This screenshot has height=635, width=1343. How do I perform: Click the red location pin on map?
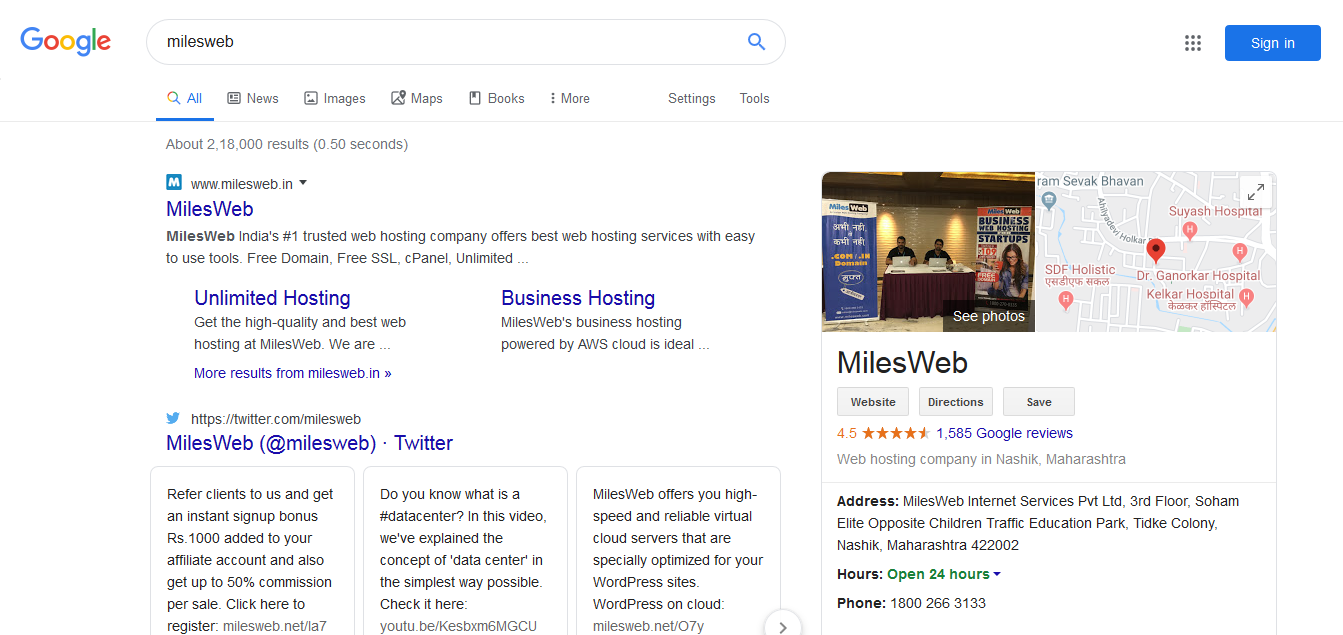point(1156,251)
